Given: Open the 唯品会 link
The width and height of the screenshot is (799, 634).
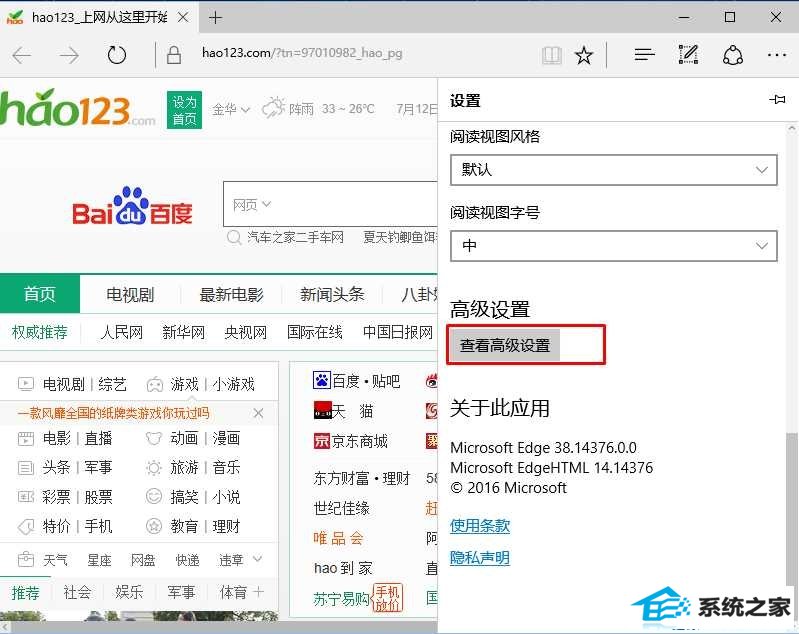Looking at the screenshot, I should [x=338, y=538].
